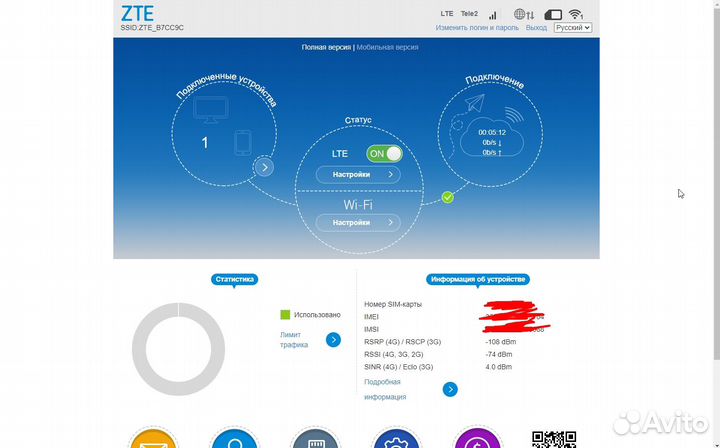Image resolution: width=720 pixels, height=448 pixels.
Task: Switch to Полная версия view
Action: click(x=326, y=47)
